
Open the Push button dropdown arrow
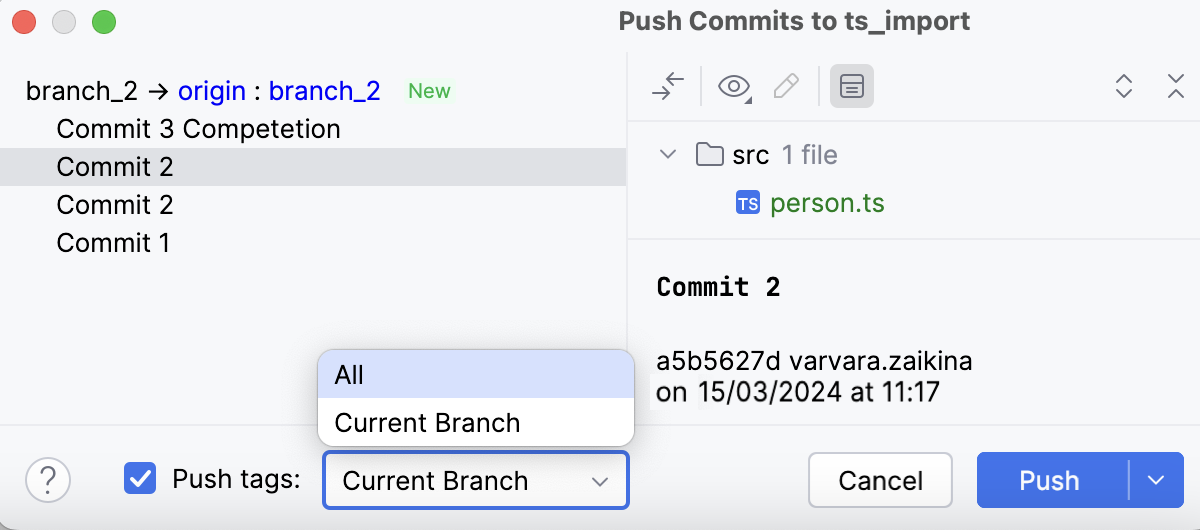click(x=1156, y=481)
